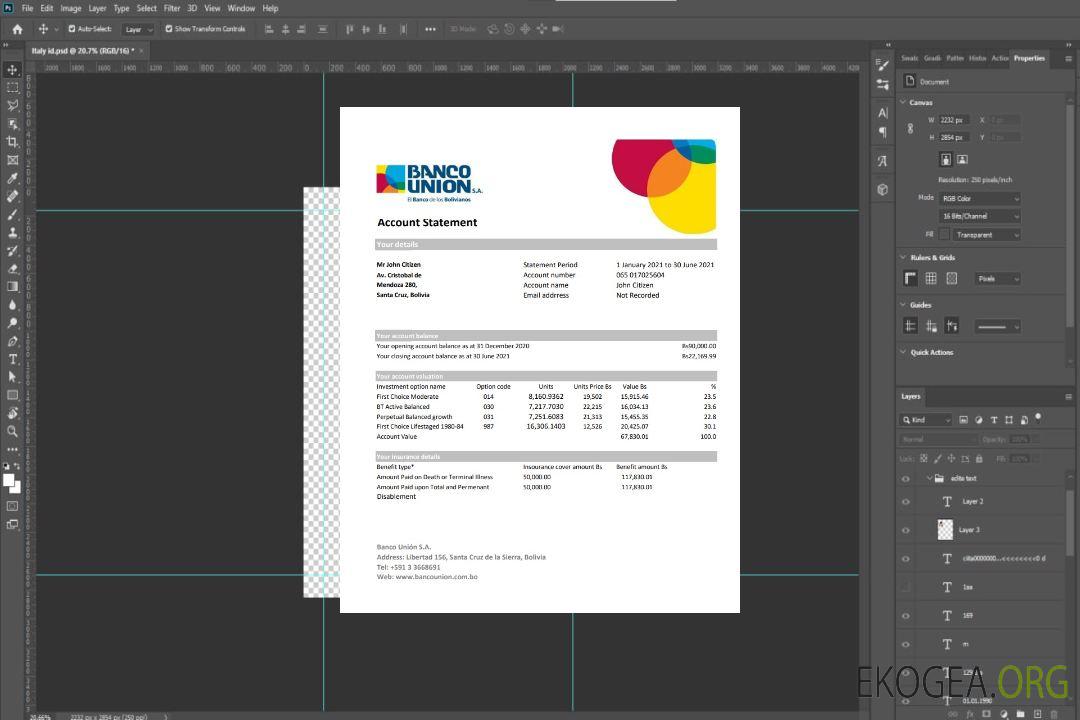Select the Eraser tool
This screenshot has width=1080, height=720.
click(x=12, y=269)
